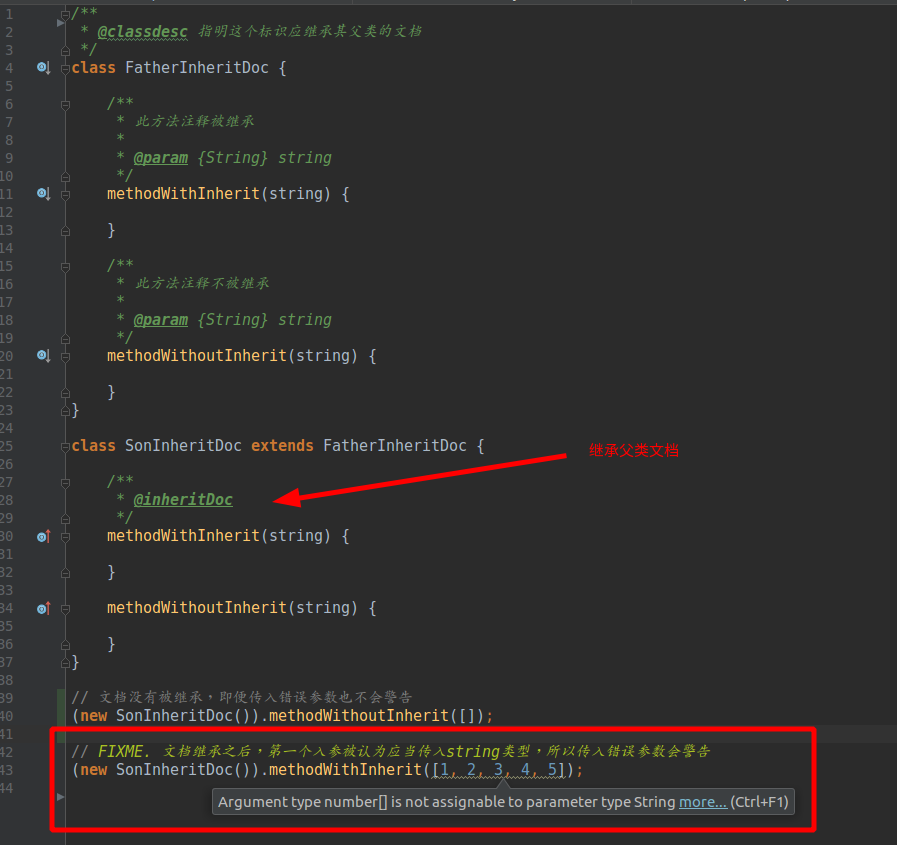
Task: Click line number 43 in the gutter
Action: [x=6, y=769]
